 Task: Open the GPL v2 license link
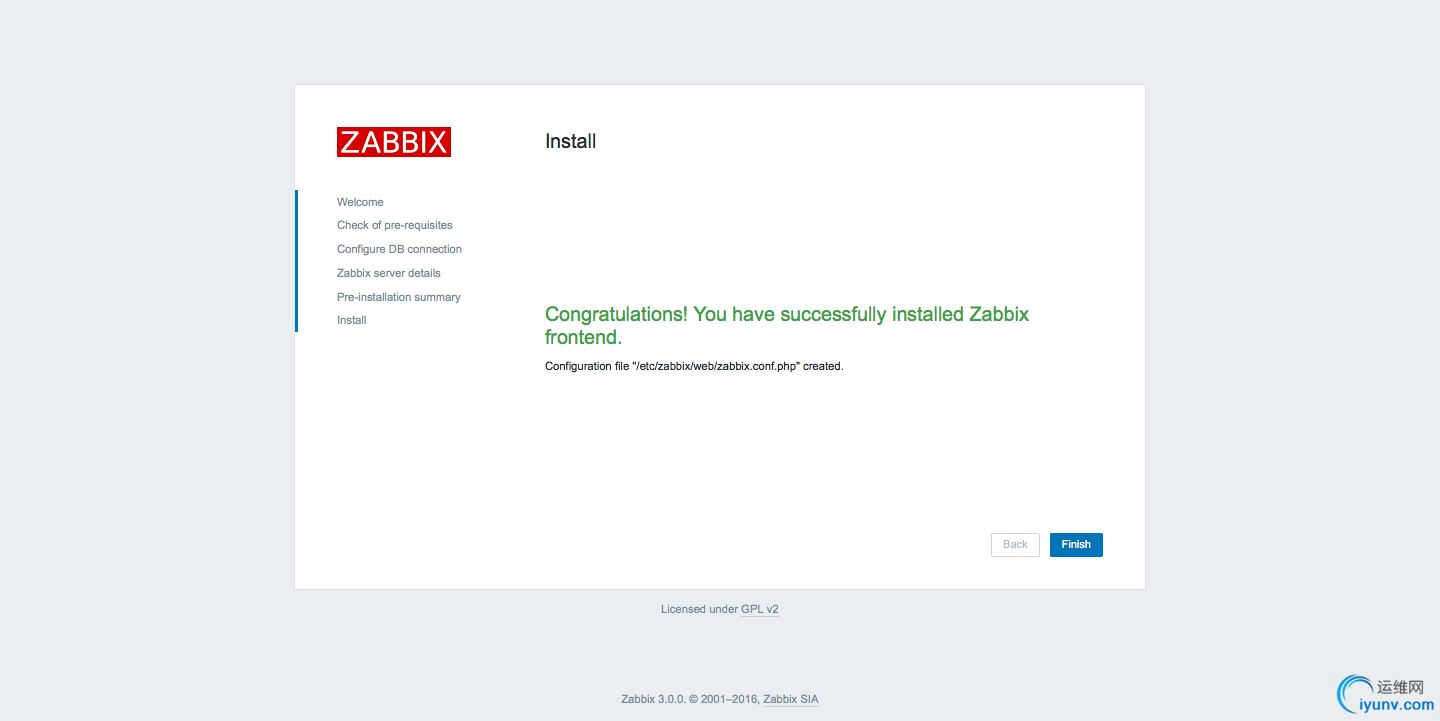[x=760, y=609]
